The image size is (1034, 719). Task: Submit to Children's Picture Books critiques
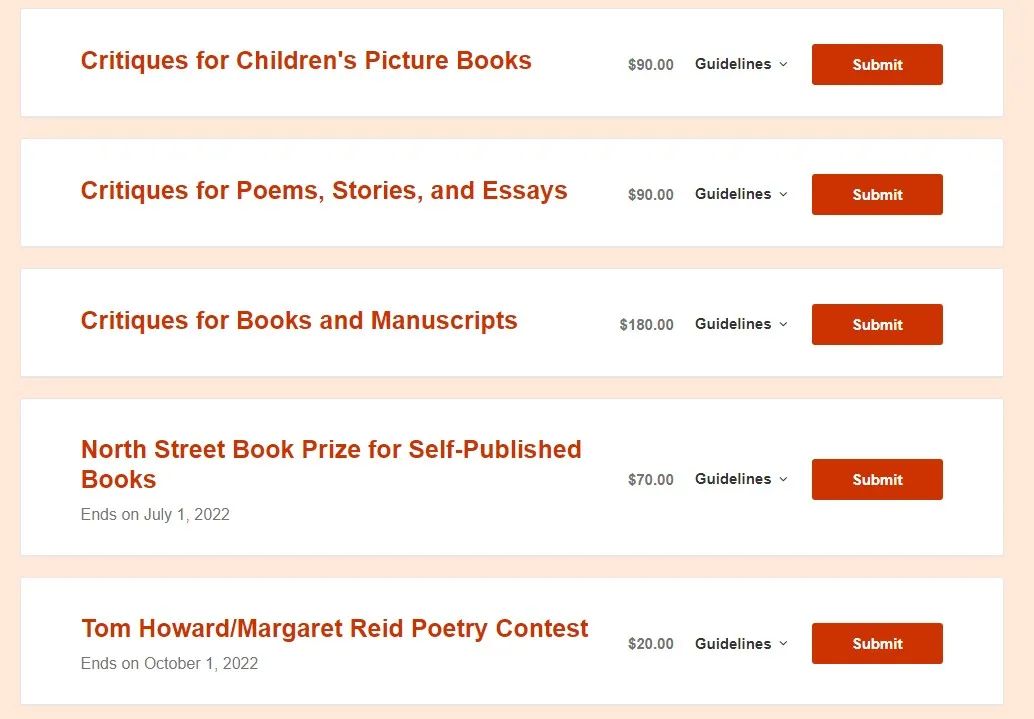pyautogui.click(x=877, y=65)
